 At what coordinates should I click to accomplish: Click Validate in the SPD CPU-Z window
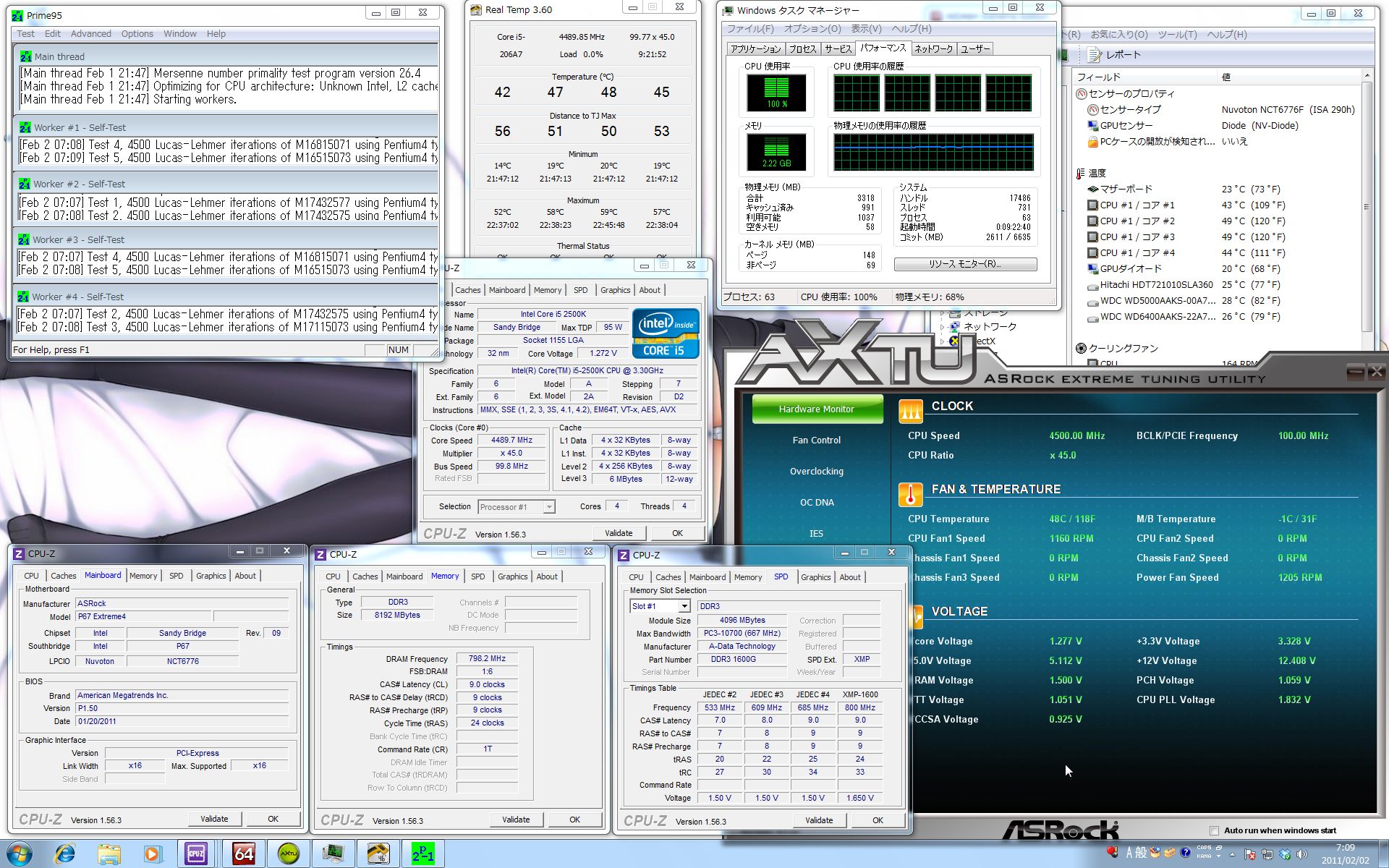819,820
